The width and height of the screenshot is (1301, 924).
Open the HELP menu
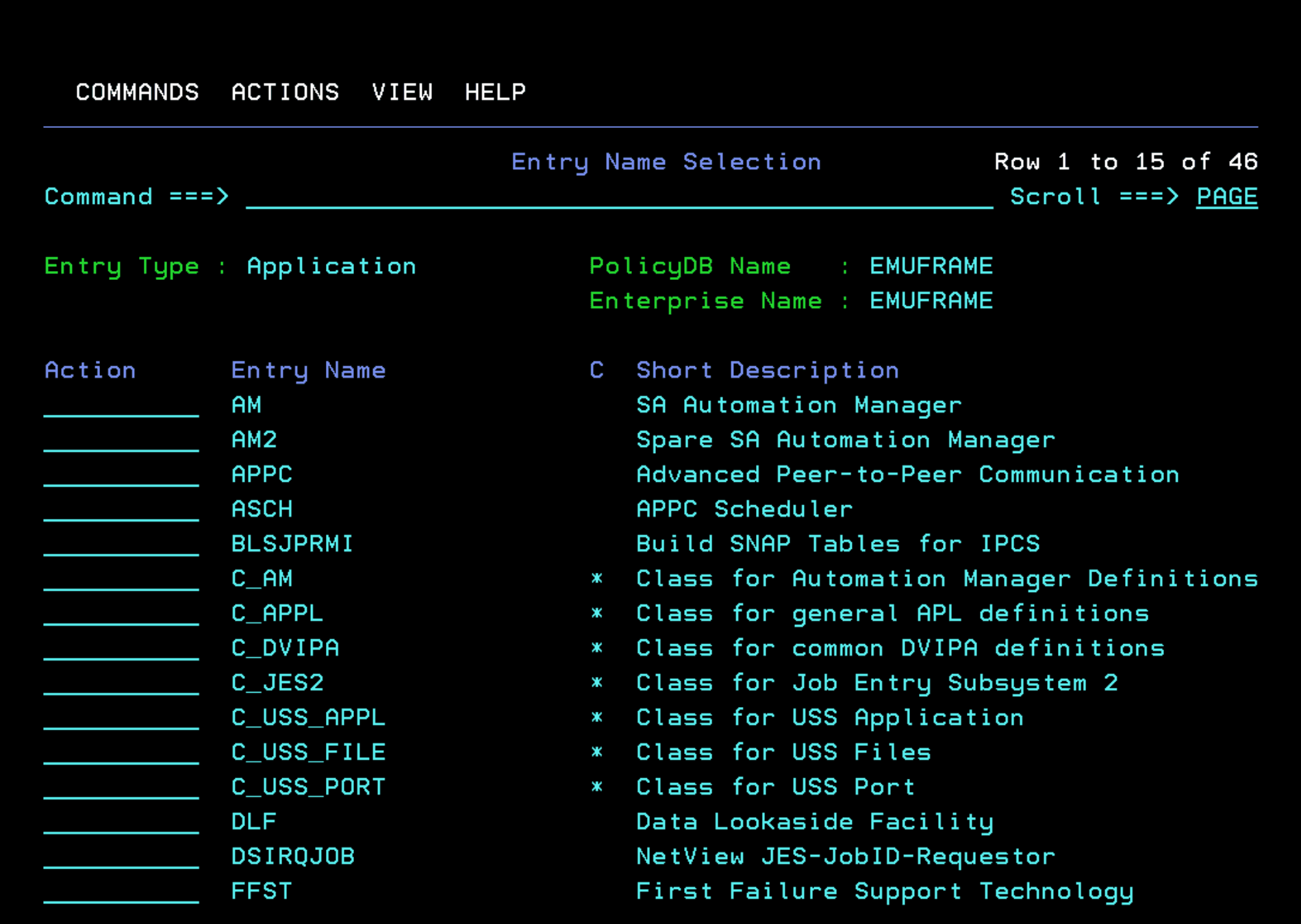coord(495,92)
